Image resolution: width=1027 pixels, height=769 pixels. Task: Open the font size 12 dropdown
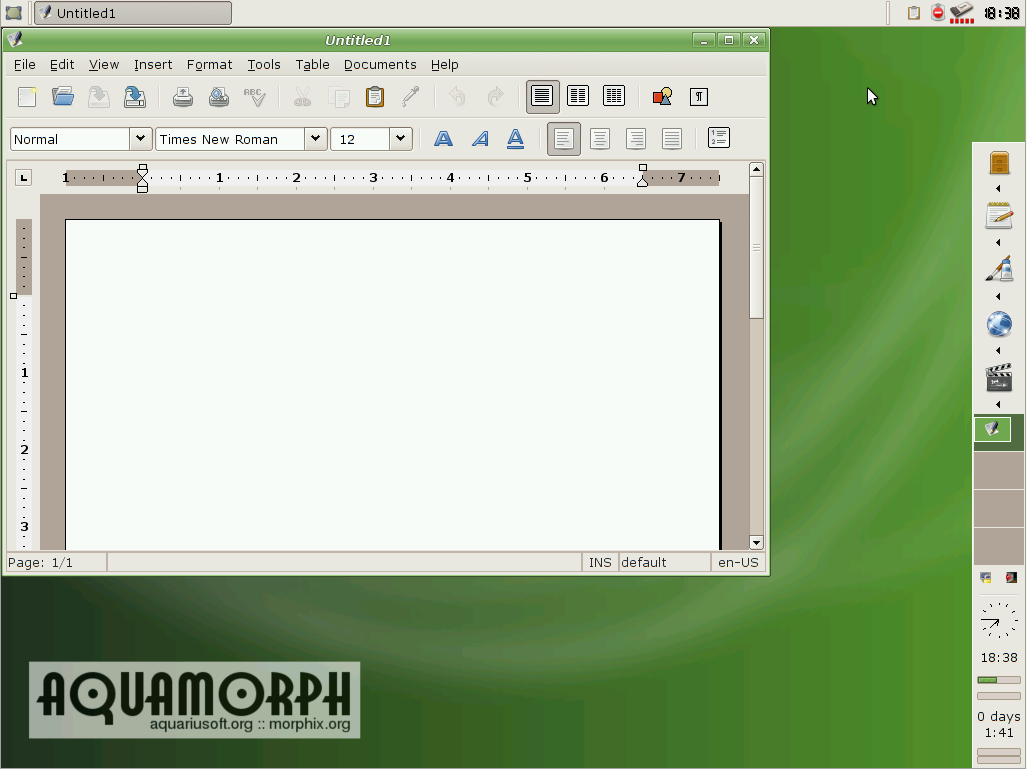401,139
